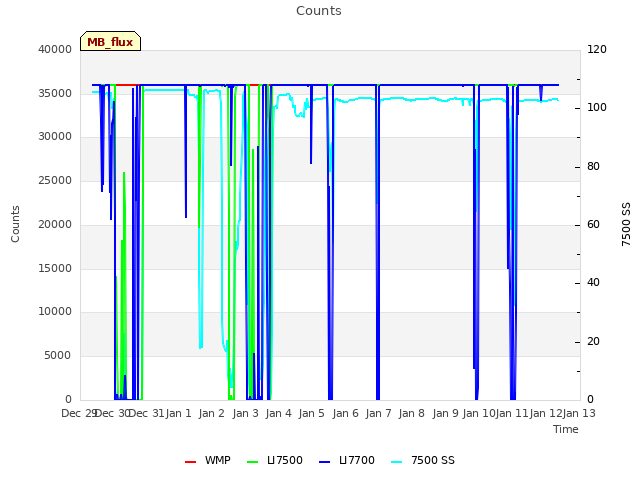Click the Time axis label

click(x=566, y=429)
